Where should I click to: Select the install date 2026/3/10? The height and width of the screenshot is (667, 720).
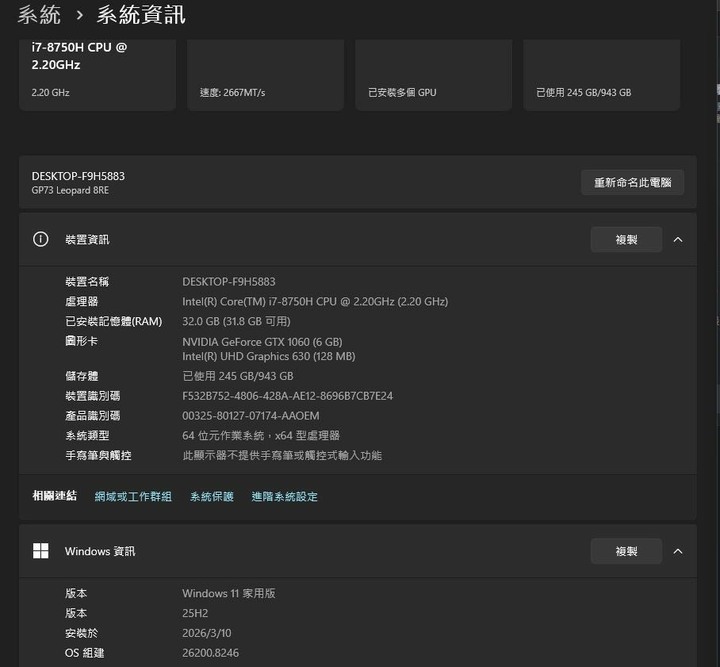point(207,633)
